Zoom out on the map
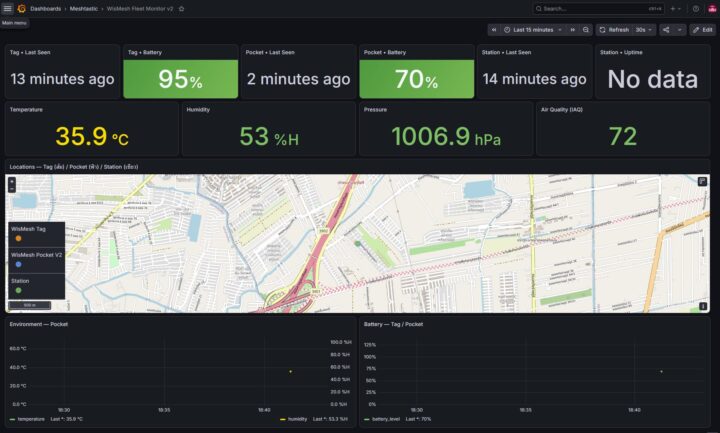 12,189
